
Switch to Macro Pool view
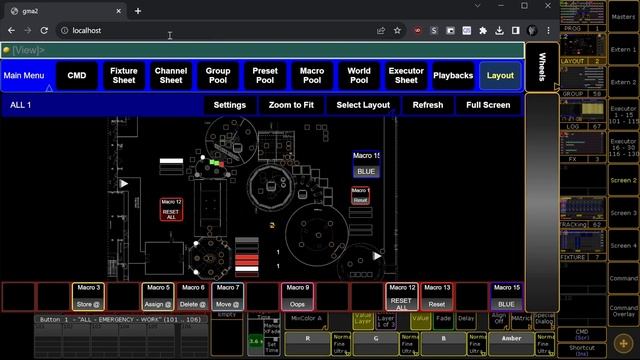point(312,76)
